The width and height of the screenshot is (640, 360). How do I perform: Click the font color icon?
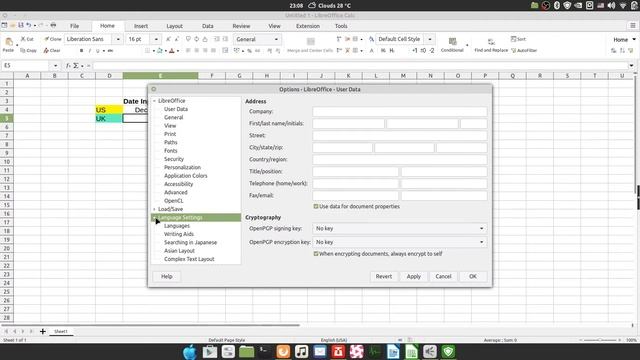click(172, 51)
